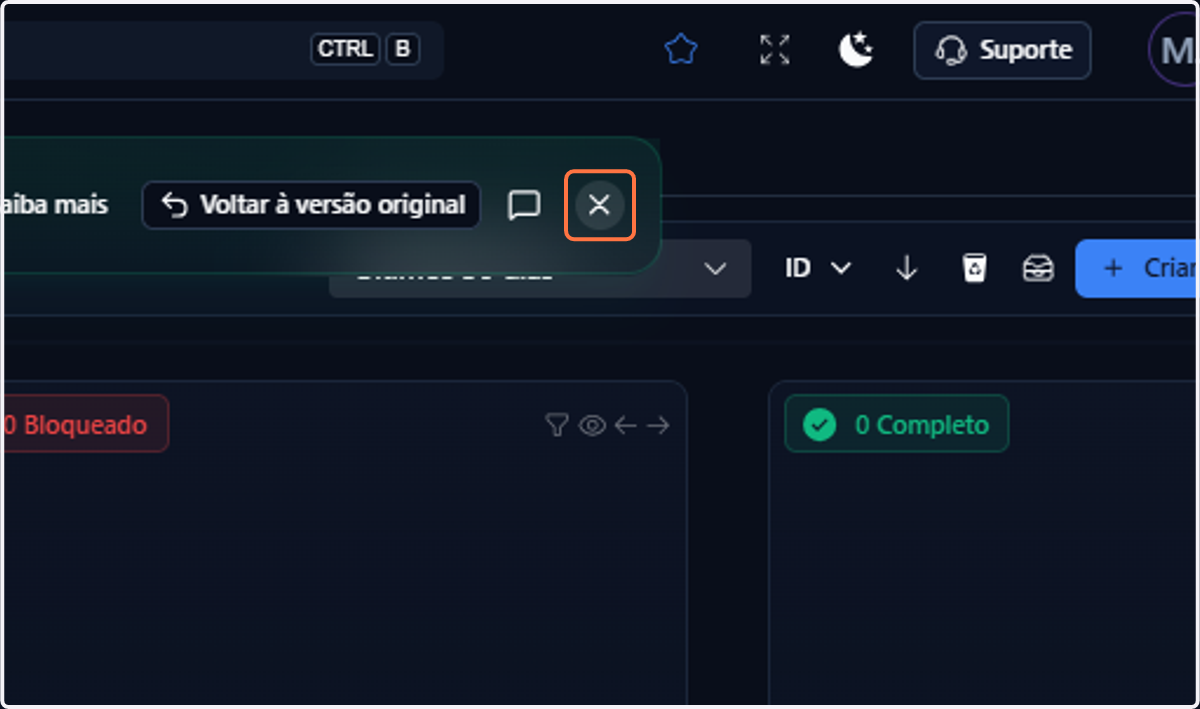Click the blue Criar button
The width and height of the screenshot is (1200, 709).
click(x=1138, y=268)
